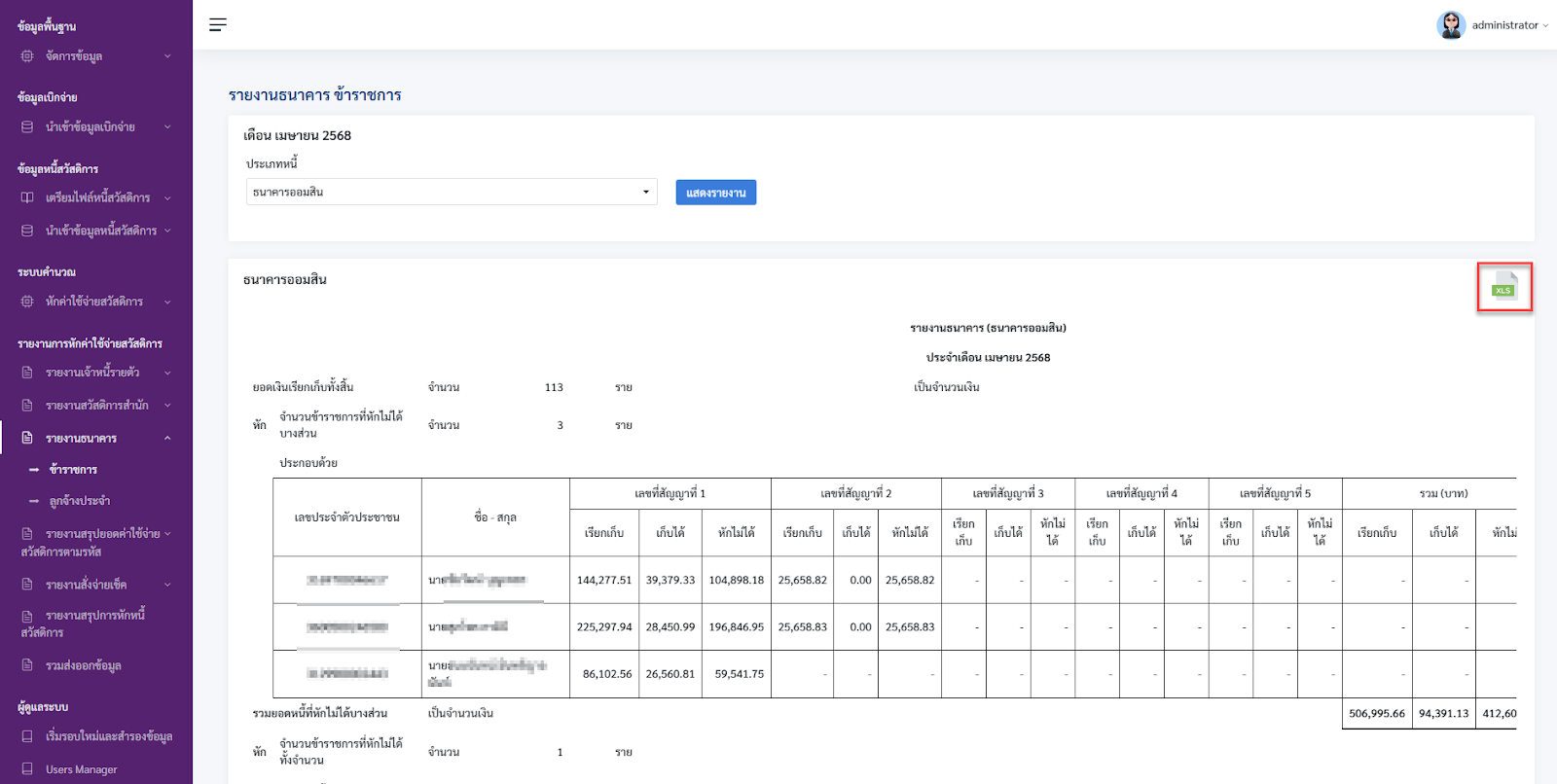The height and width of the screenshot is (784, 1557).
Task: Click the hamburger menu icon
Action: point(218,24)
